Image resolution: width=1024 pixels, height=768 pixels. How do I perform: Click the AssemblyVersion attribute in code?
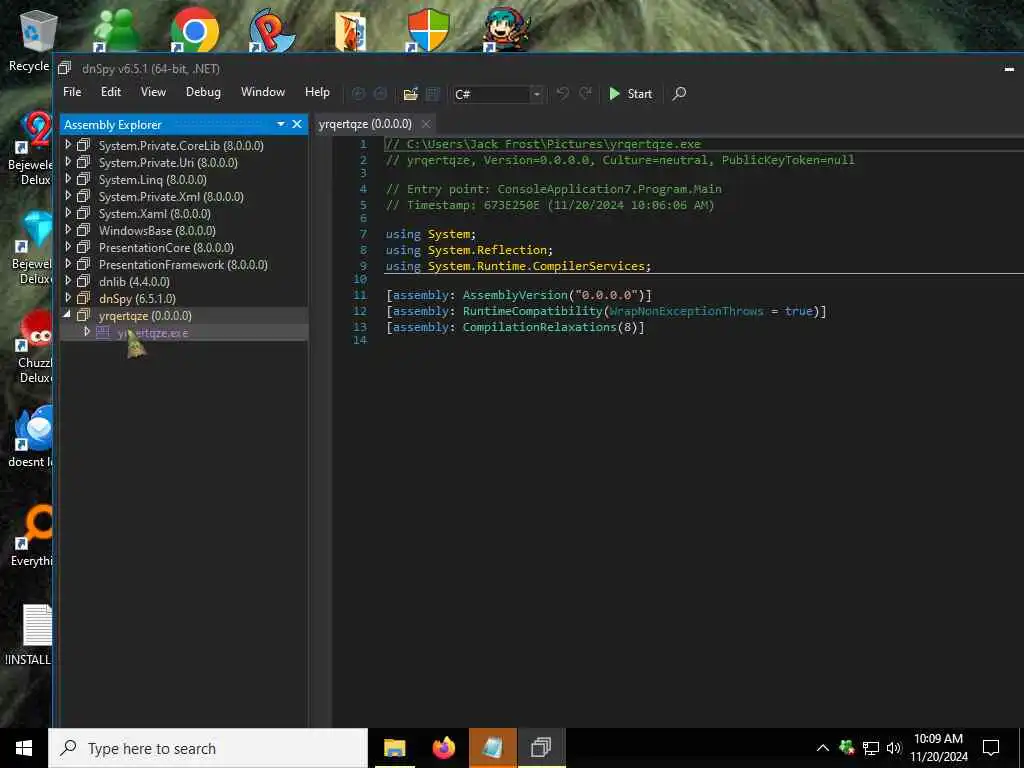515,295
